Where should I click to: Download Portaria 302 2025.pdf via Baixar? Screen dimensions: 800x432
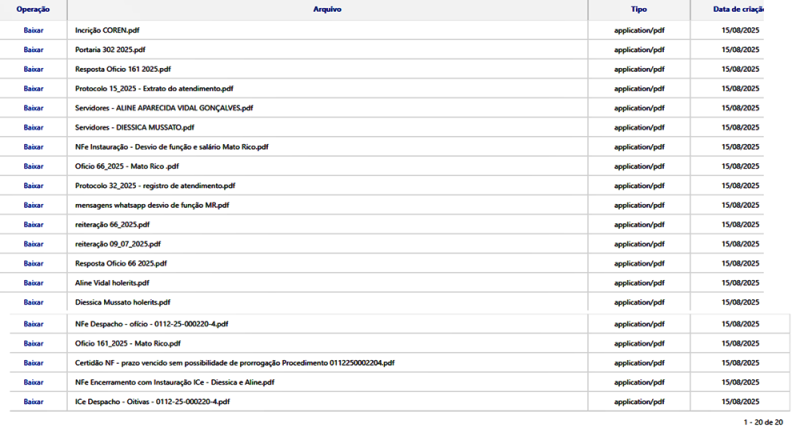pyautogui.click(x=33, y=49)
